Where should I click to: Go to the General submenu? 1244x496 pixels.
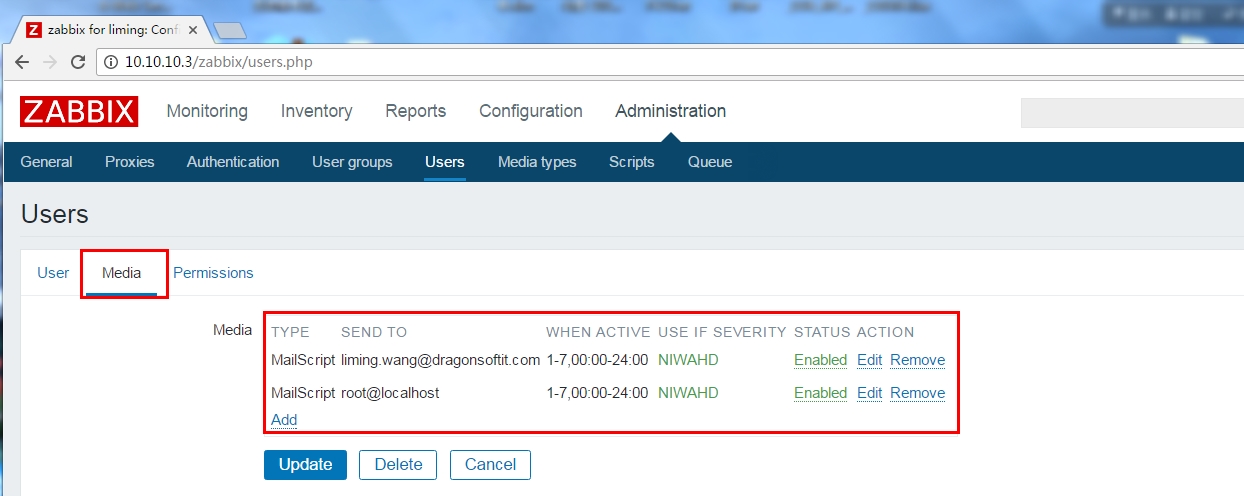(46, 162)
